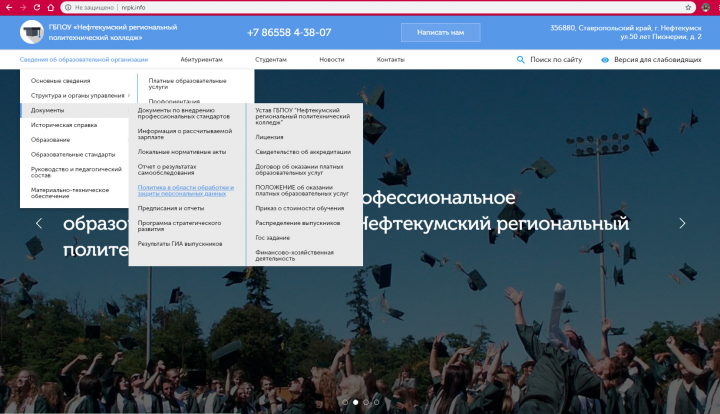The width and height of the screenshot is (720, 414).
Task: Call phone number +7 86558 4-38-07
Action: click(289, 33)
